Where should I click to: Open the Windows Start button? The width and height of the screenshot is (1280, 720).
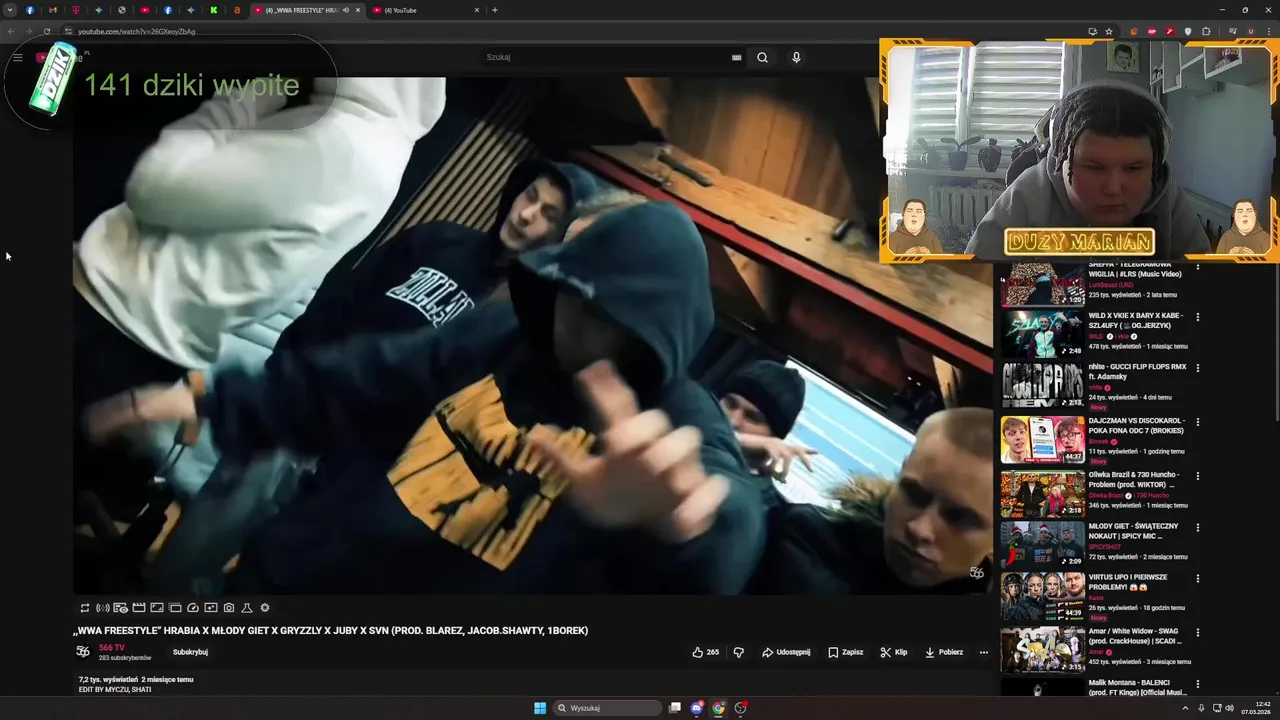540,708
